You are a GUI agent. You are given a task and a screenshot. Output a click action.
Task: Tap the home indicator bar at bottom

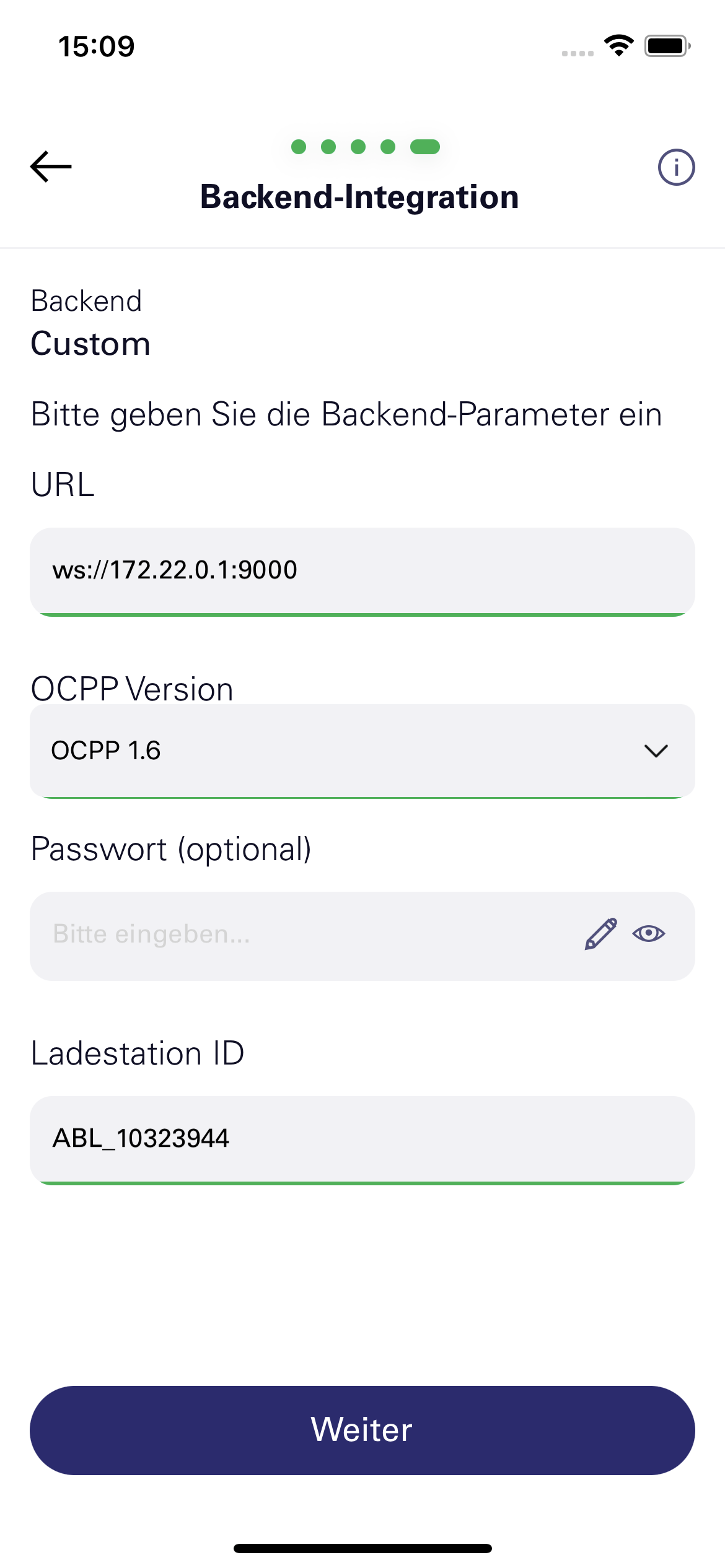(362, 1549)
